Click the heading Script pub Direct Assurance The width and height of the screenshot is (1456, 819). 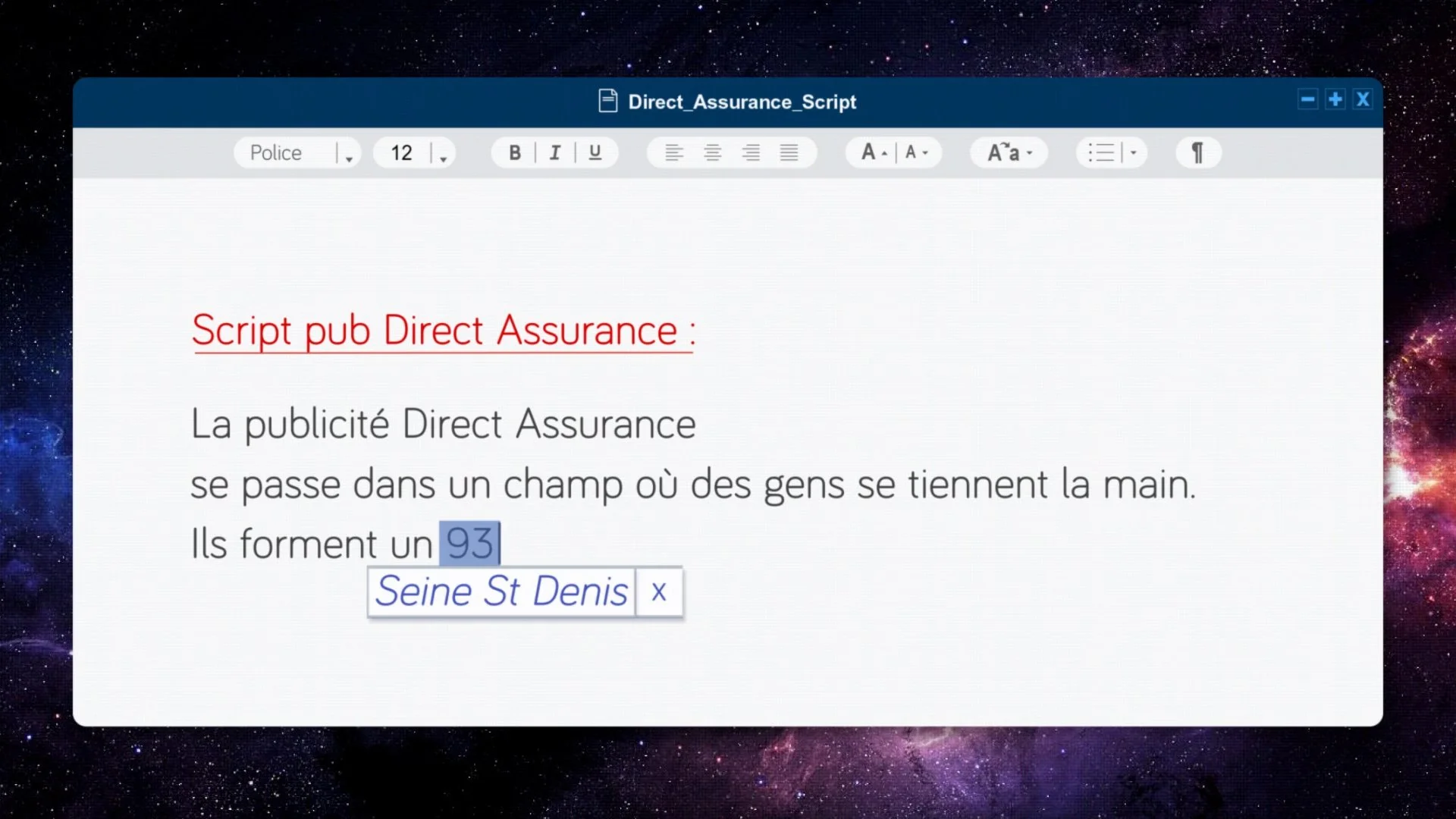444,331
